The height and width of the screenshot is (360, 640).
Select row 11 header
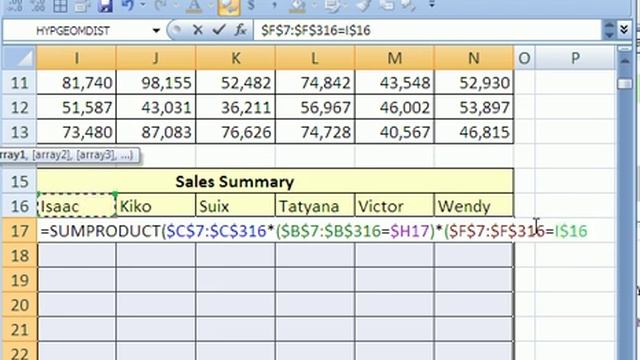coord(20,83)
